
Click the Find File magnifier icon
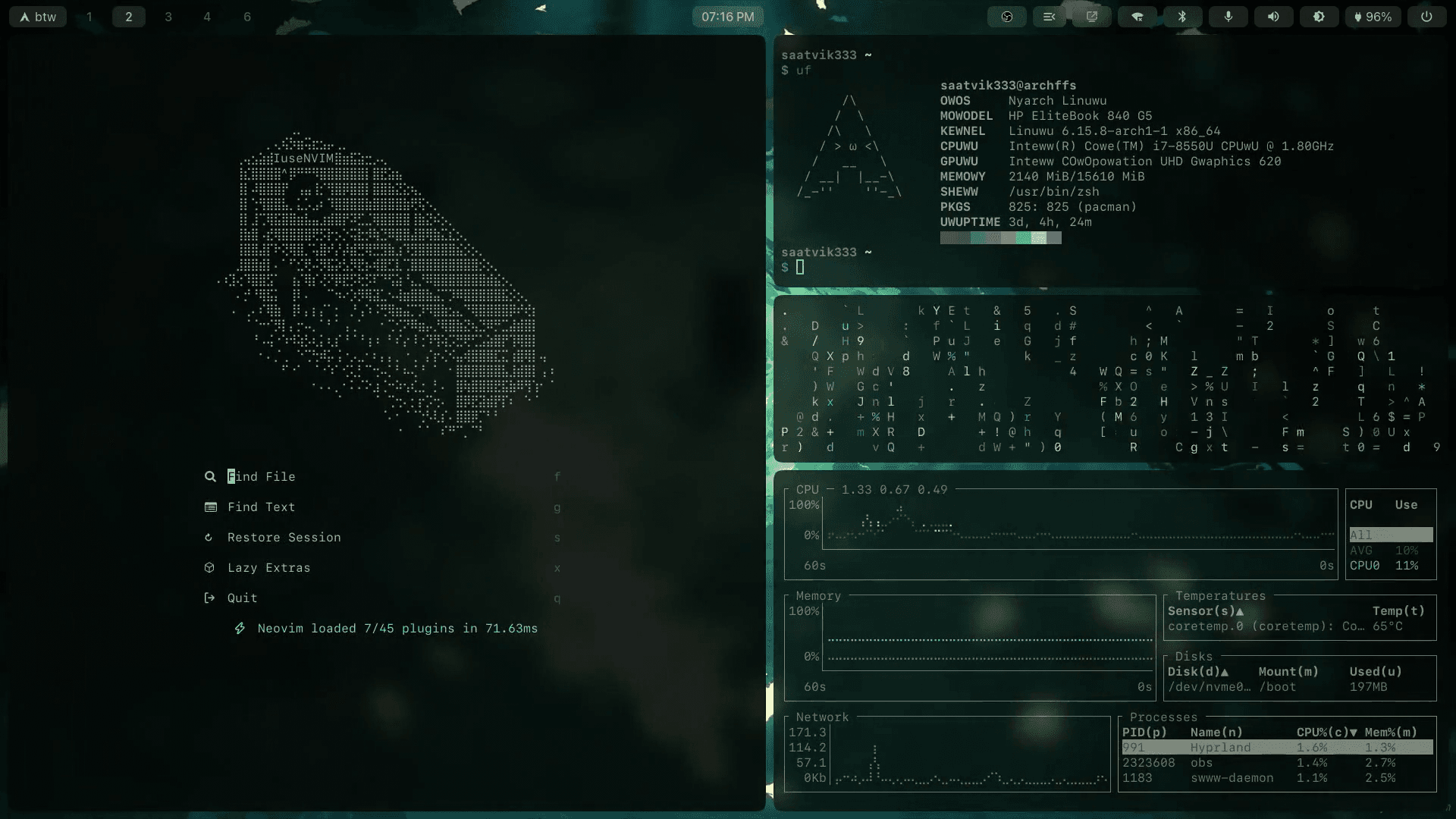coord(211,476)
